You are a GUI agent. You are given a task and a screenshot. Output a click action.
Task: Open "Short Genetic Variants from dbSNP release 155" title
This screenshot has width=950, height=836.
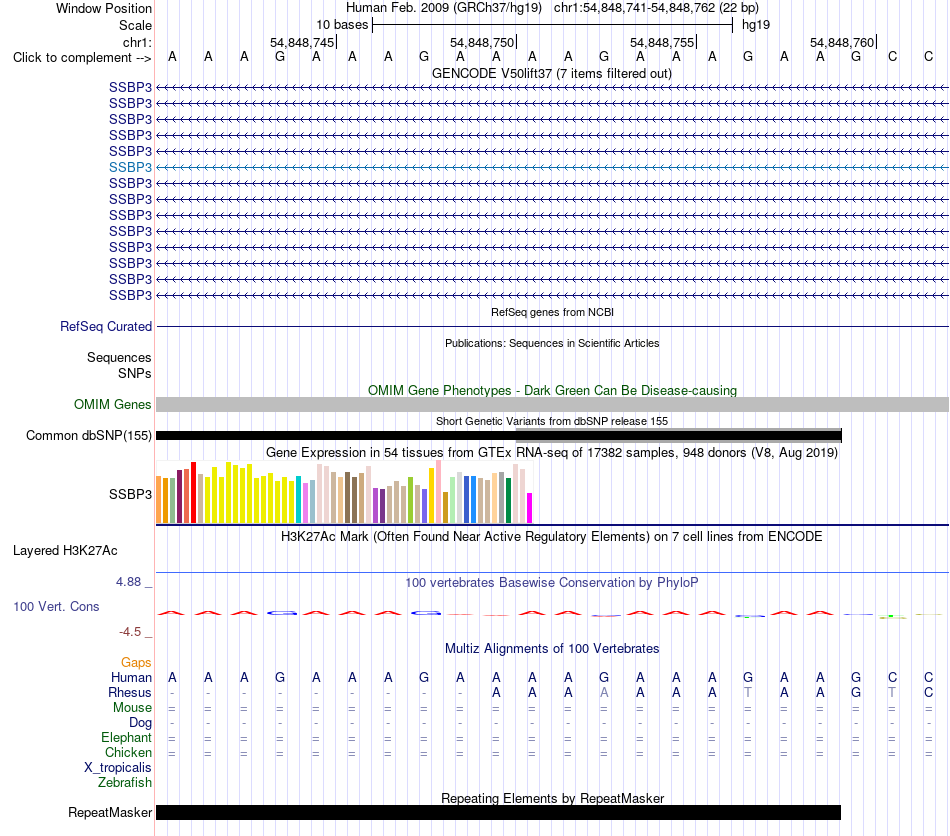tap(552, 421)
